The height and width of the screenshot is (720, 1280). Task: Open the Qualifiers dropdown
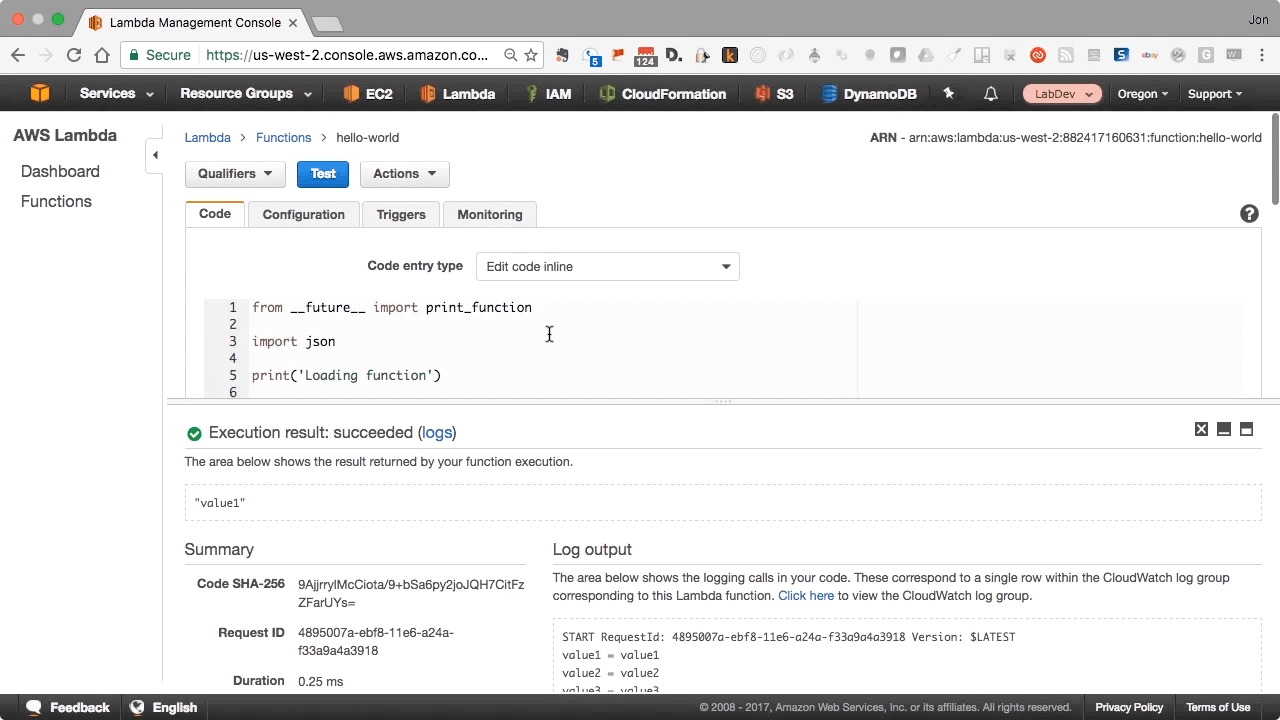point(235,173)
